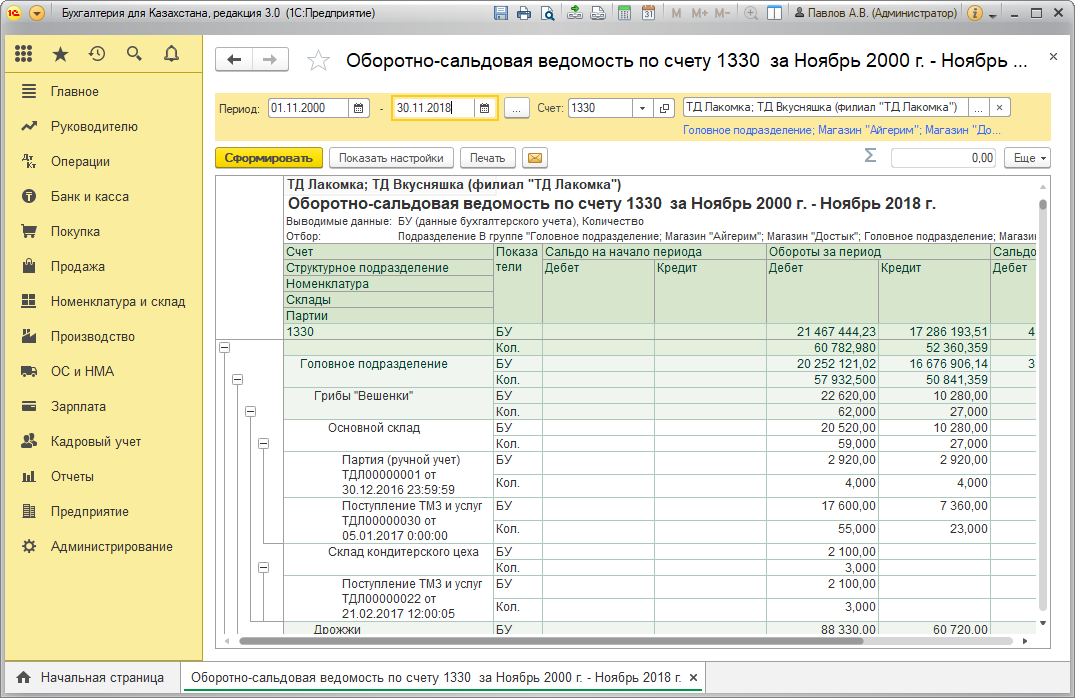Open the sections grid menu icon
The height and width of the screenshot is (698, 1075).
pos(24,54)
